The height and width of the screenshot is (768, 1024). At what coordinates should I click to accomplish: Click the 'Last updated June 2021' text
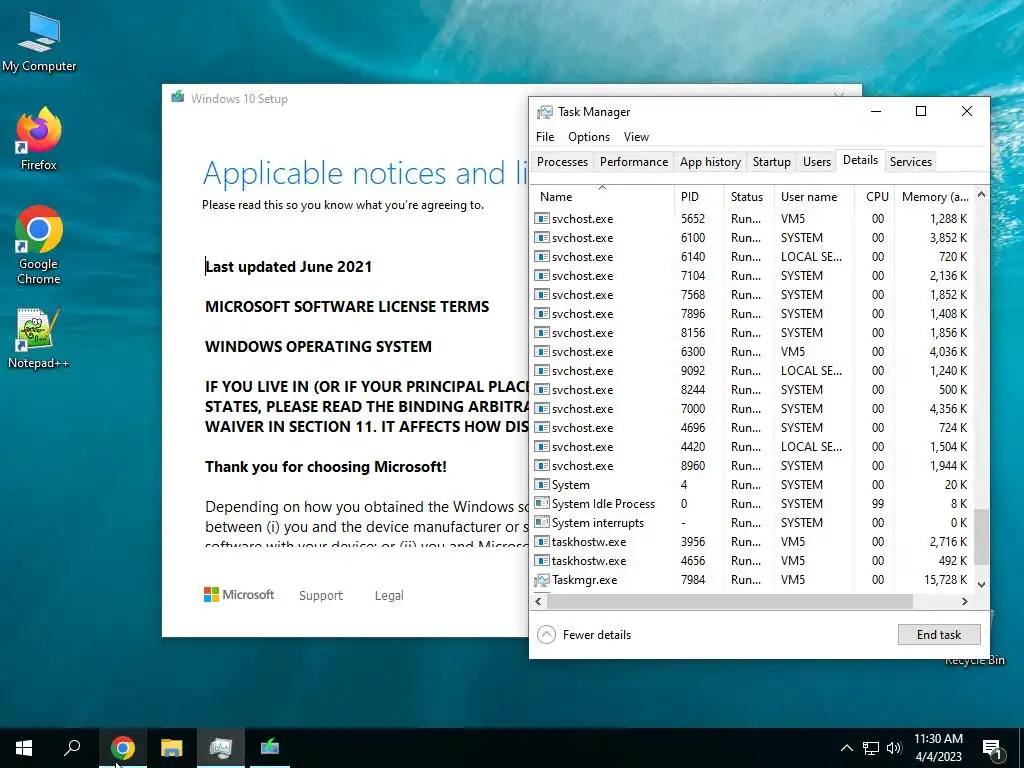coord(289,267)
